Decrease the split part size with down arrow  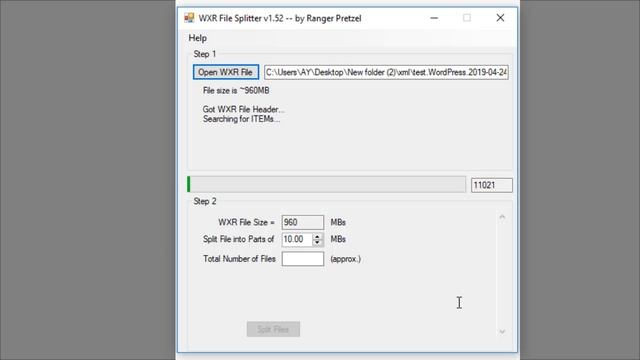[317, 242]
